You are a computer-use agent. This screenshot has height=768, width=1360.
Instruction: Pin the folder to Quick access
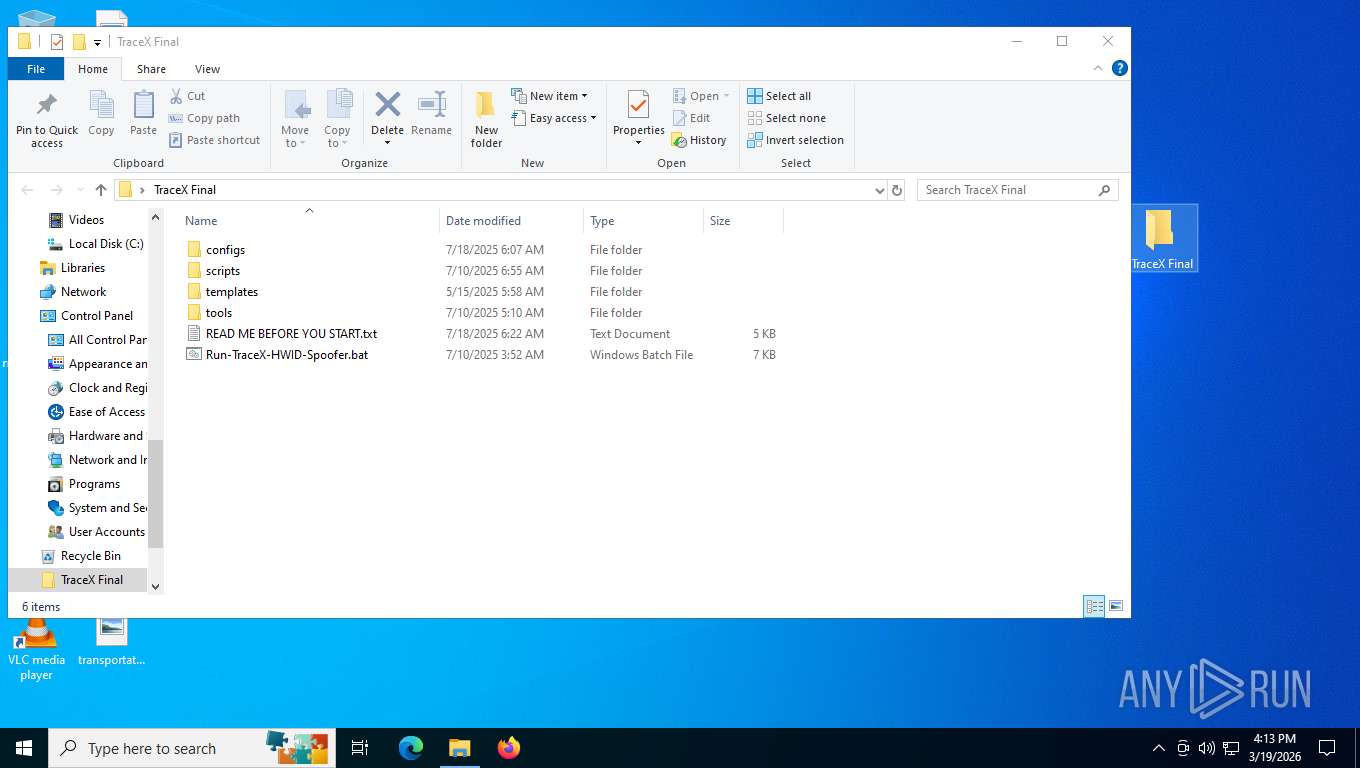(47, 120)
